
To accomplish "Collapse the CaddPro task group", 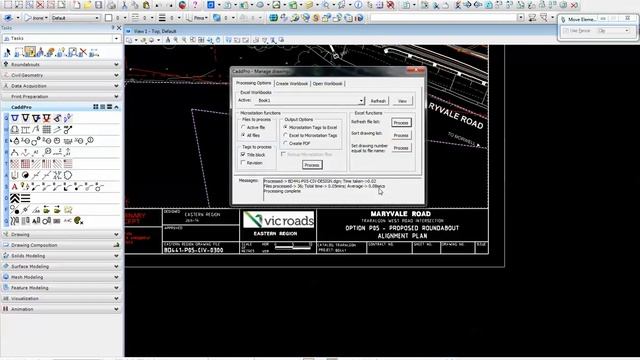I will point(116,107).
